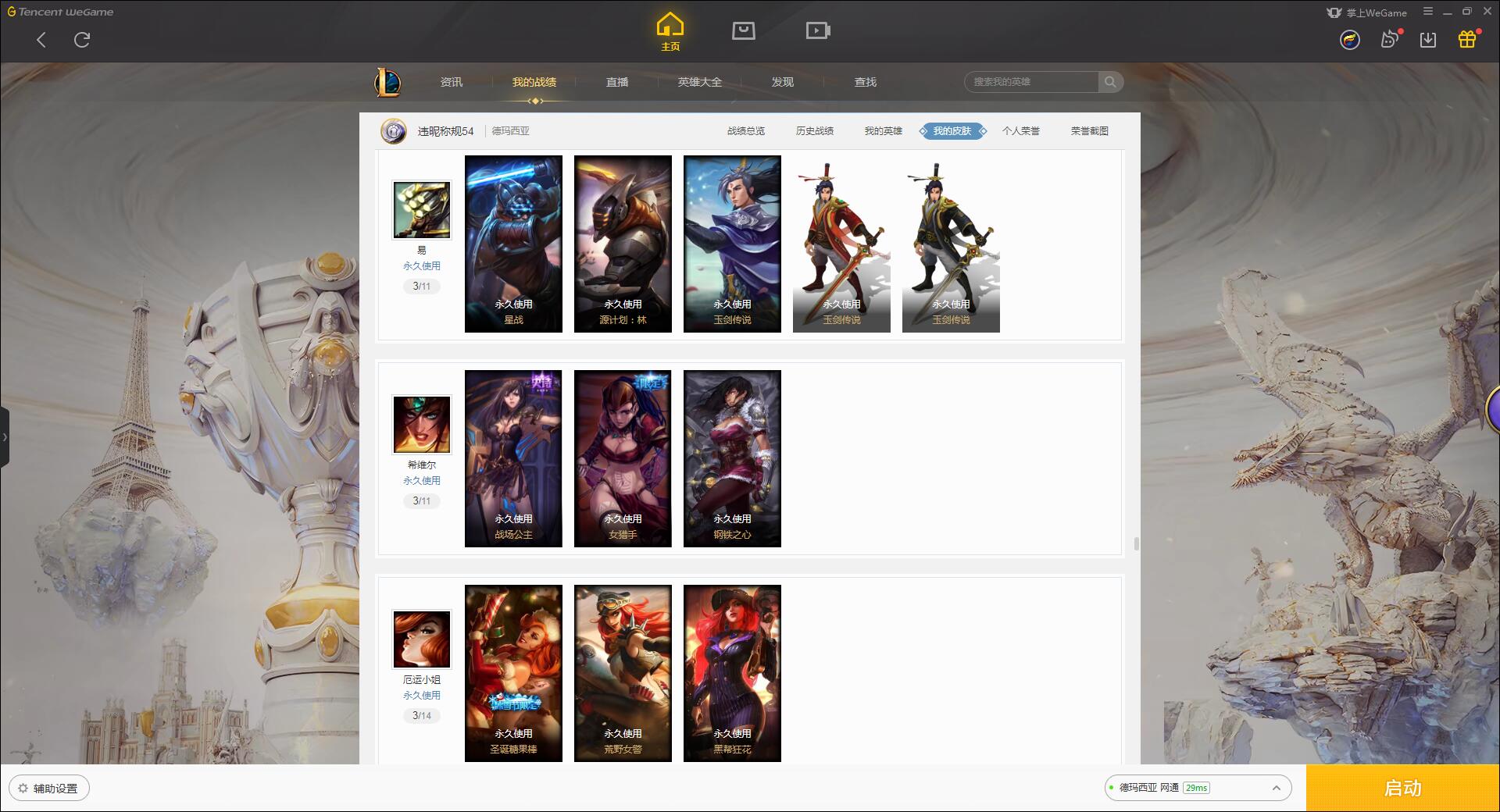Click the 违昵称规54 summoner name
Viewport: 1500px width, 812px height.
point(445,131)
